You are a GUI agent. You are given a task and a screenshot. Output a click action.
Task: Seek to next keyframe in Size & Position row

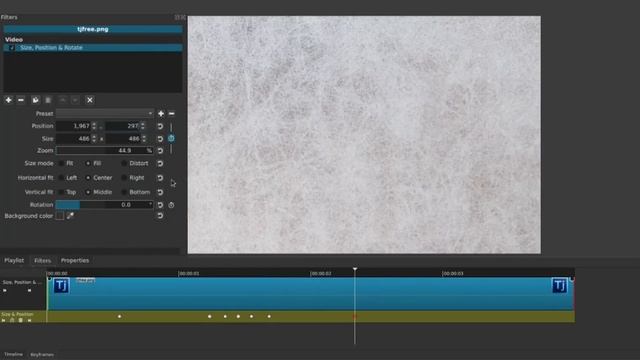pos(29,320)
